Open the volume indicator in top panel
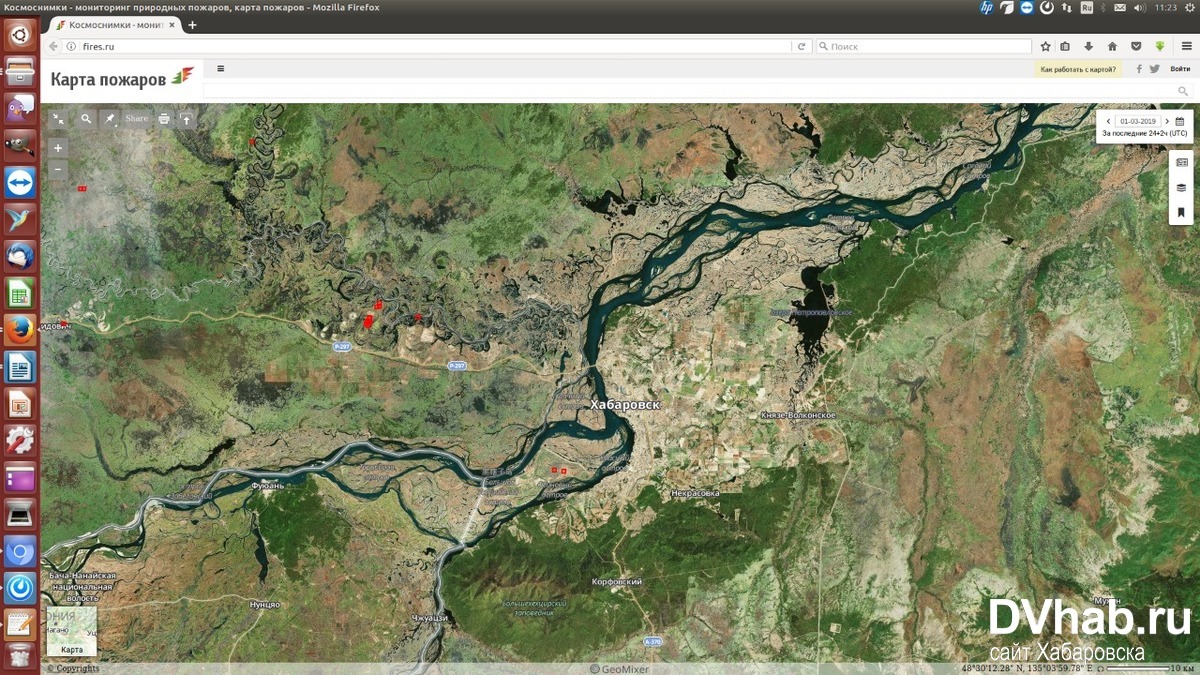Screen dimensions: 1200x675 (1140, 7)
